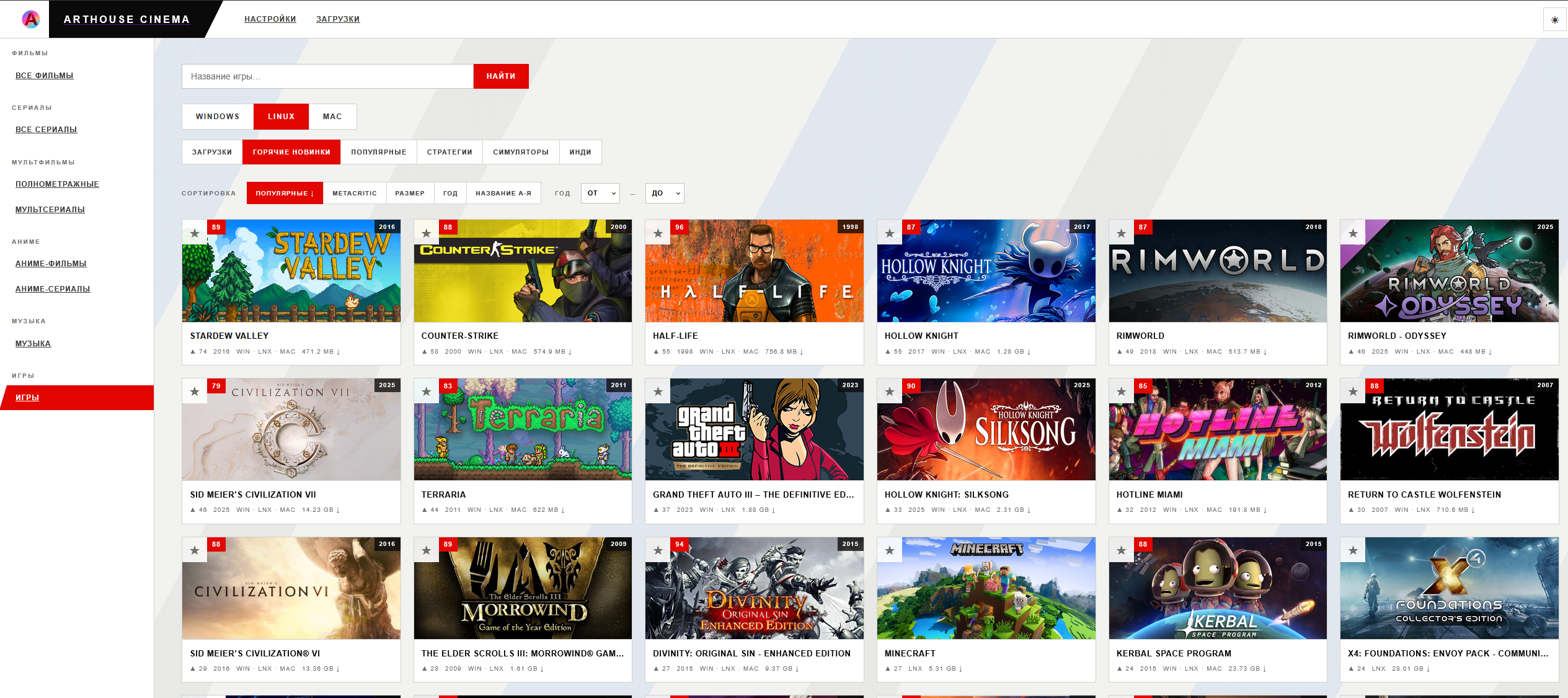Image resolution: width=1568 pixels, height=698 pixels.
Task: Open the Stardew Valley cover thumbnail
Action: 291,271
